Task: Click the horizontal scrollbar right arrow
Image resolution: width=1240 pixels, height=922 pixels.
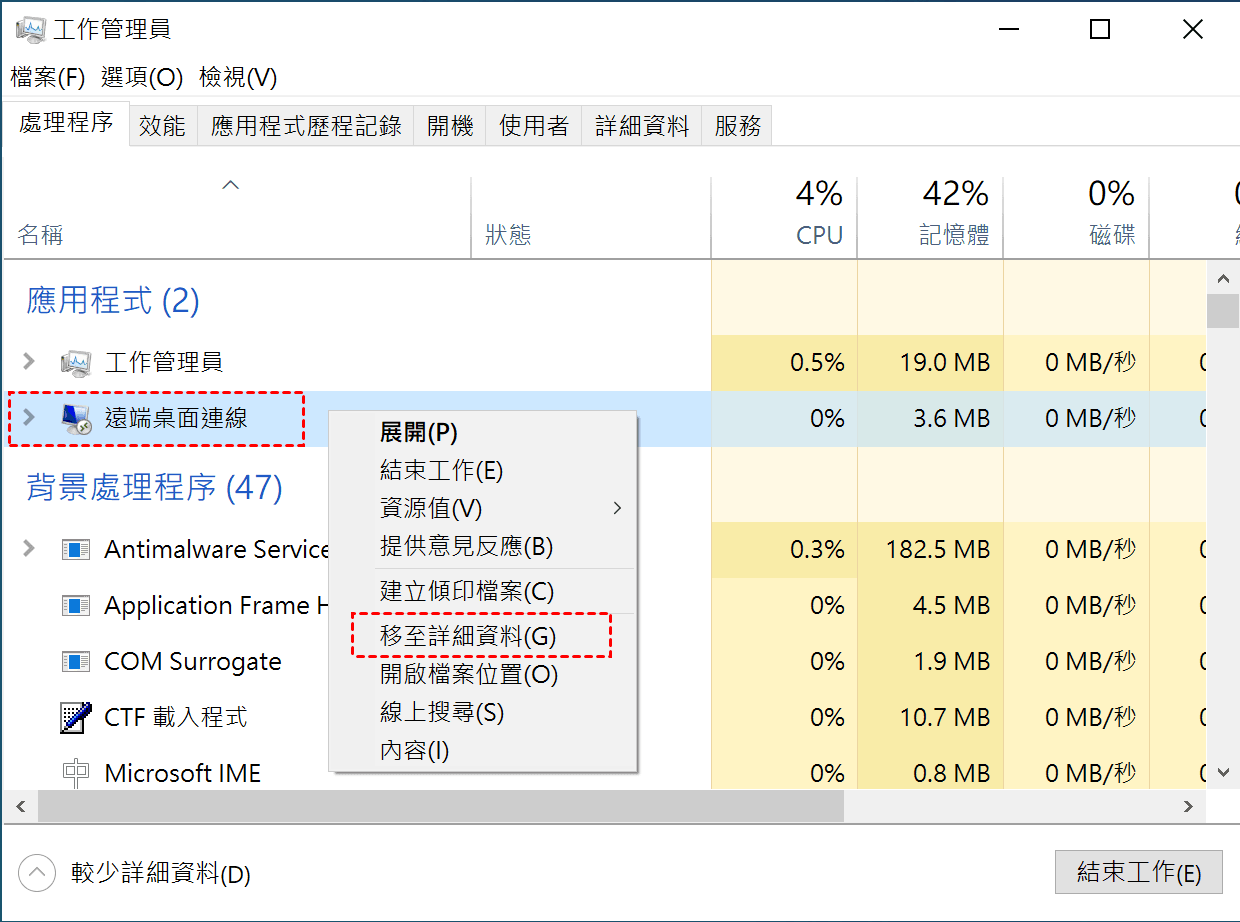Action: click(1188, 806)
